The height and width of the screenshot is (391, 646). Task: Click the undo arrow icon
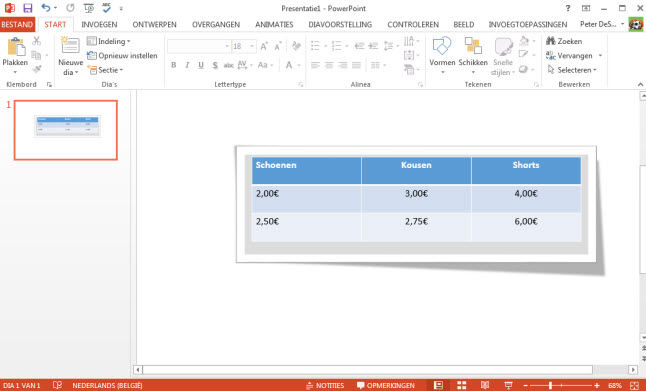tap(46, 8)
